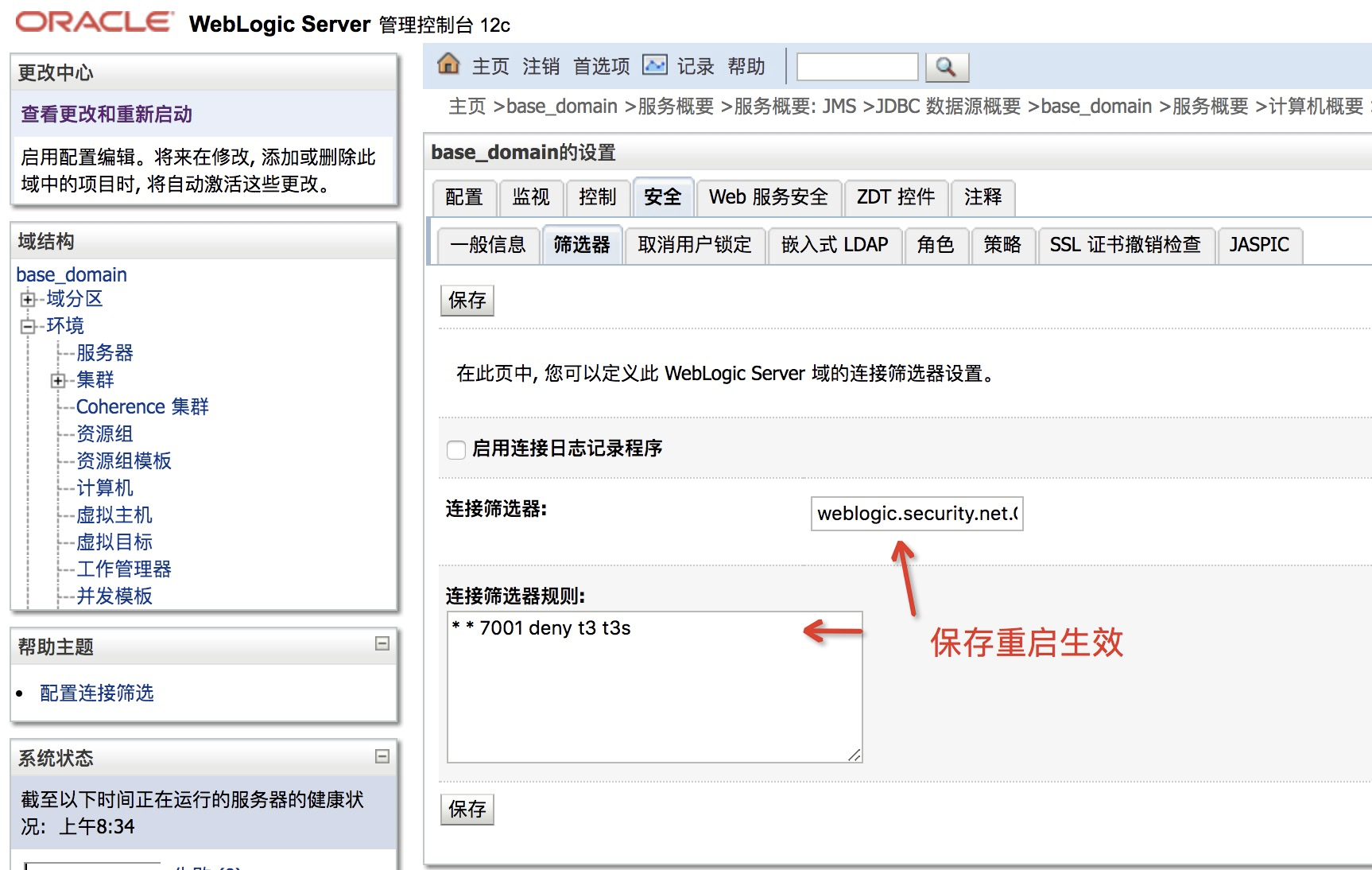Click the 查看更改和重新启动 link

coord(107,115)
